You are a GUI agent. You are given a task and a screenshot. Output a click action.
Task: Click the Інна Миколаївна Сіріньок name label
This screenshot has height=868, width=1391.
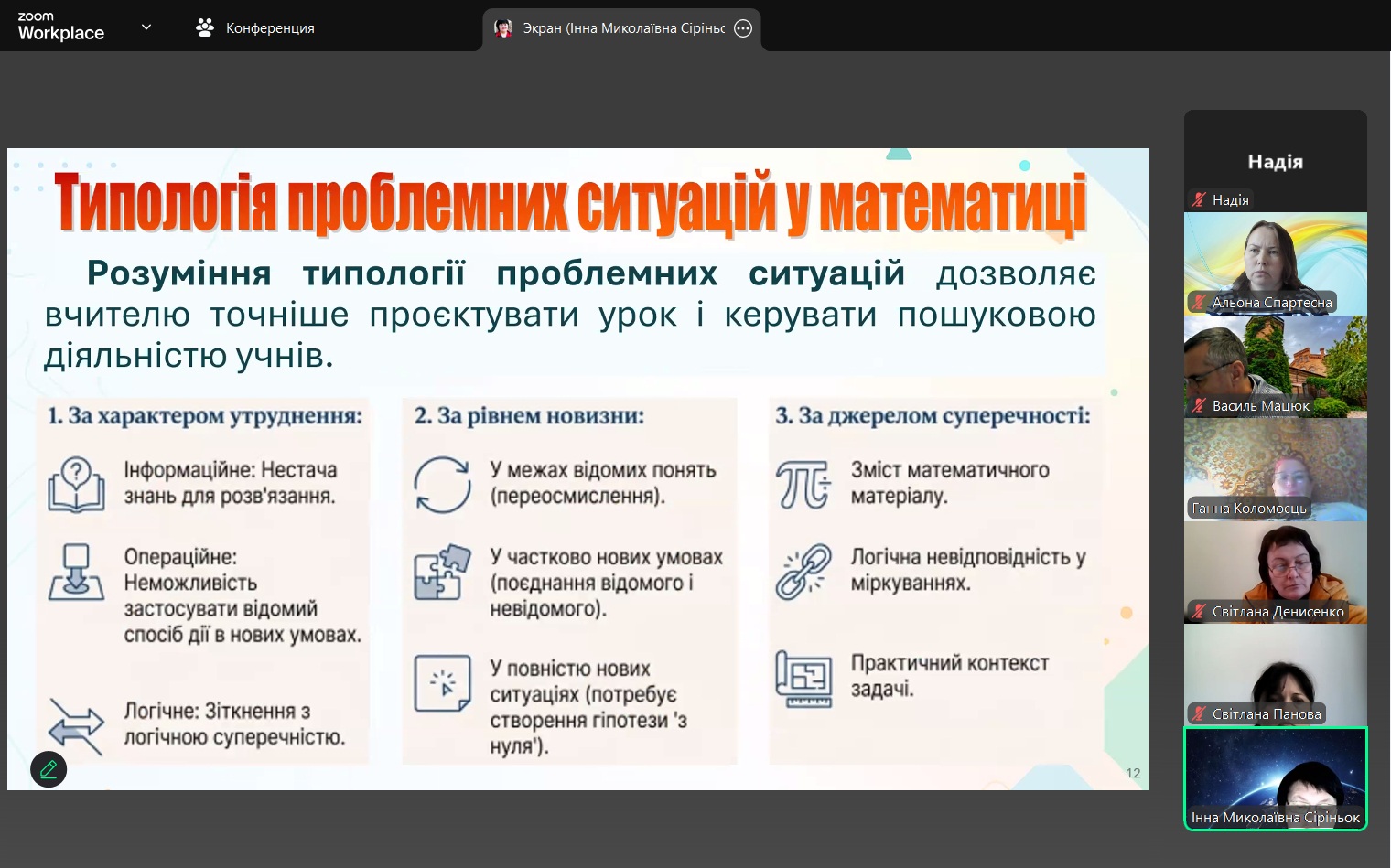pos(1275,818)
